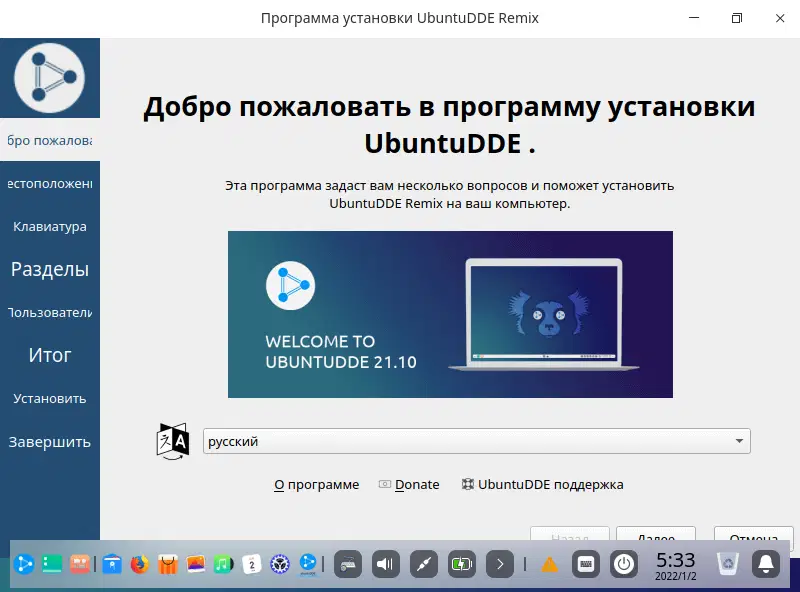
Task: Click the Далее button
Action: coord(656,534)
